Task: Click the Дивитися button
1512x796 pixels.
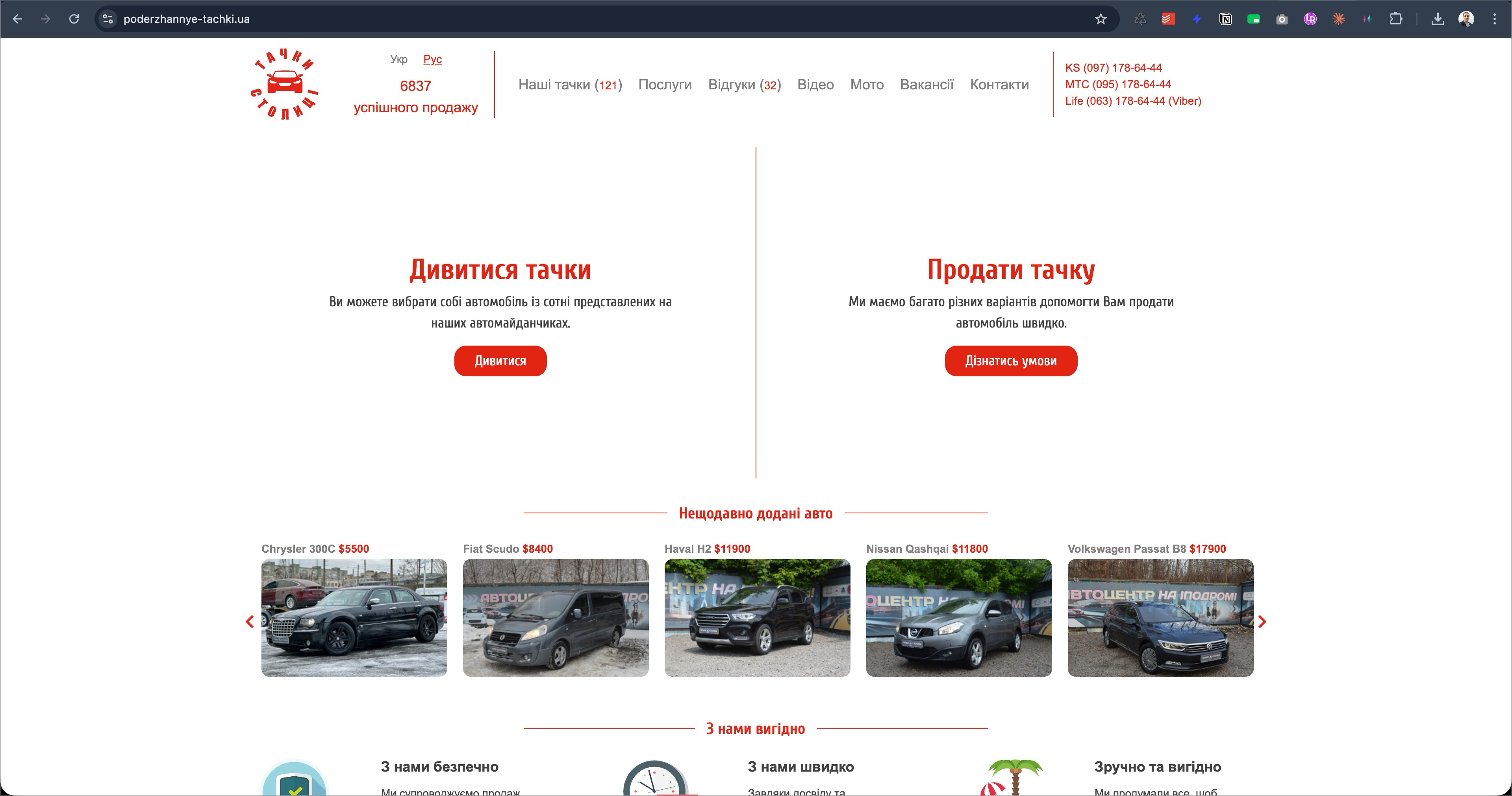Action: 500,361
